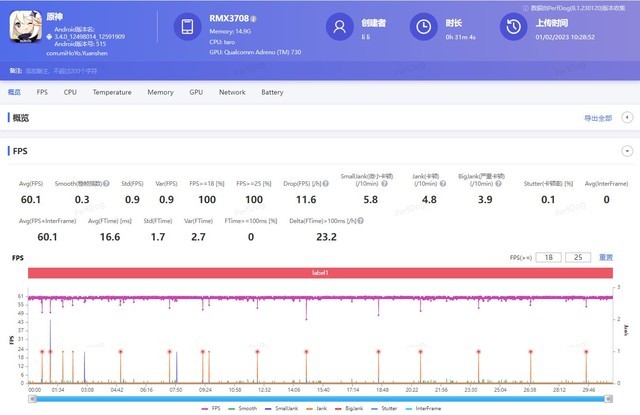Screen dimensions: 640x415
Task: Click info icon next to RMX3708
Action: click(x=254, y=18)
